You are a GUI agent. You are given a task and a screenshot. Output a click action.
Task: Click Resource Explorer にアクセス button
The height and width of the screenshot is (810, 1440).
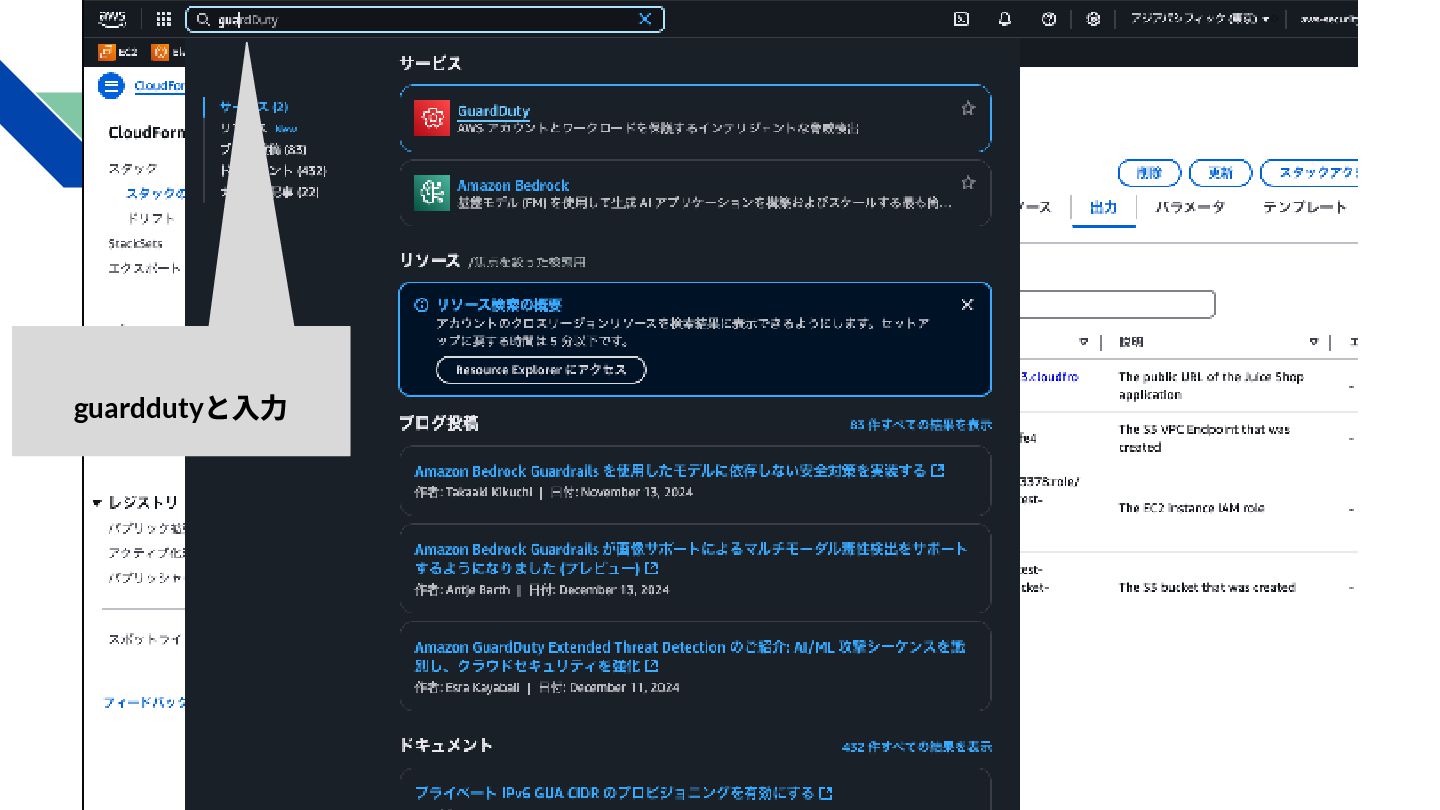(541, 370)
